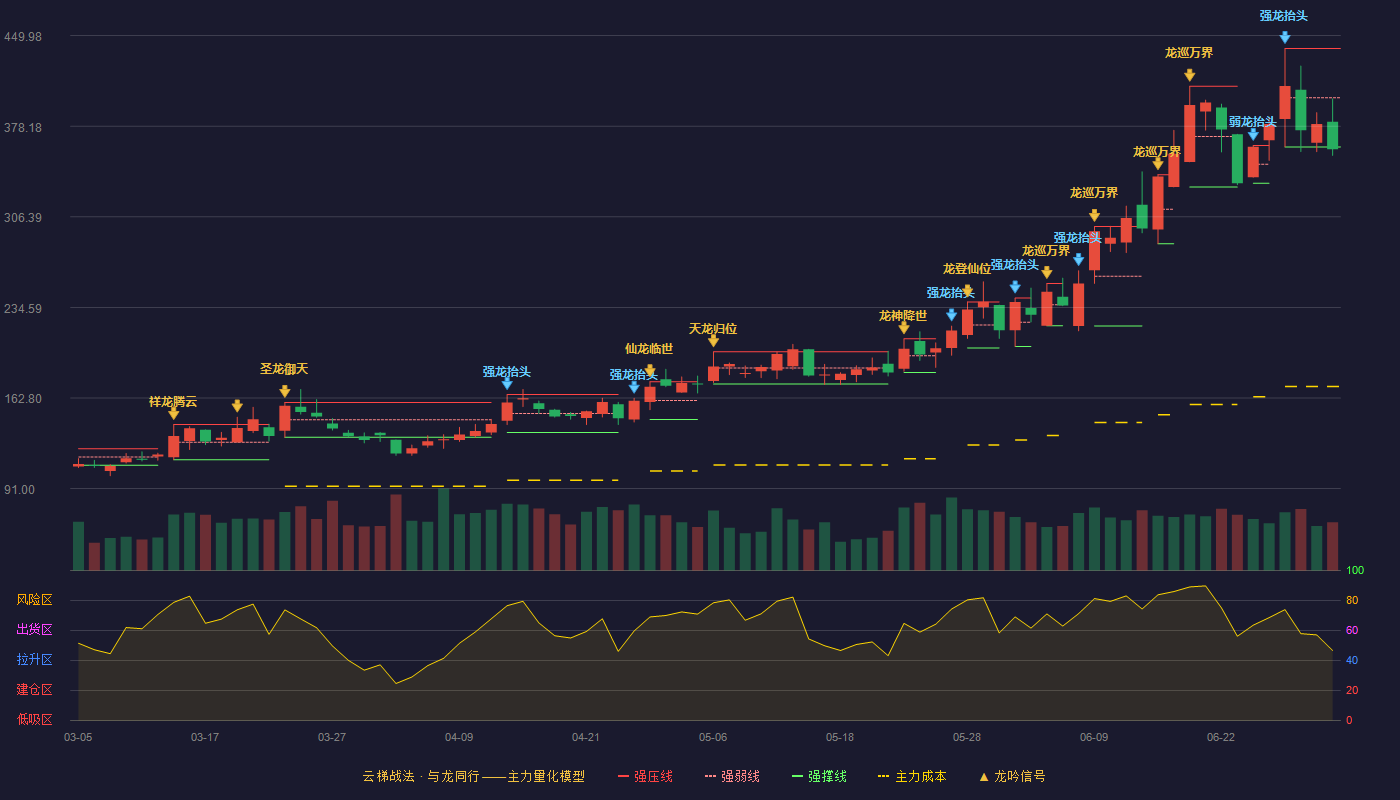Click the 低吸区 zone label
Image resolution: width=1400 pixels, height=800 pixels.
click(x=34, y=719)
